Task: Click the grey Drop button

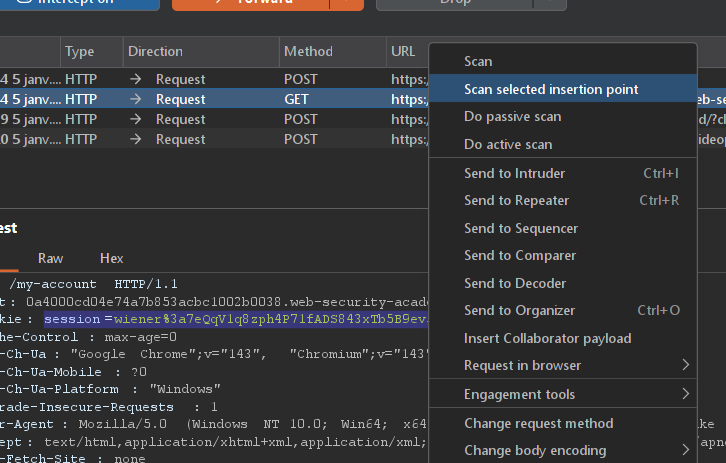Action: pyautogui.click(x=455, y=3)
